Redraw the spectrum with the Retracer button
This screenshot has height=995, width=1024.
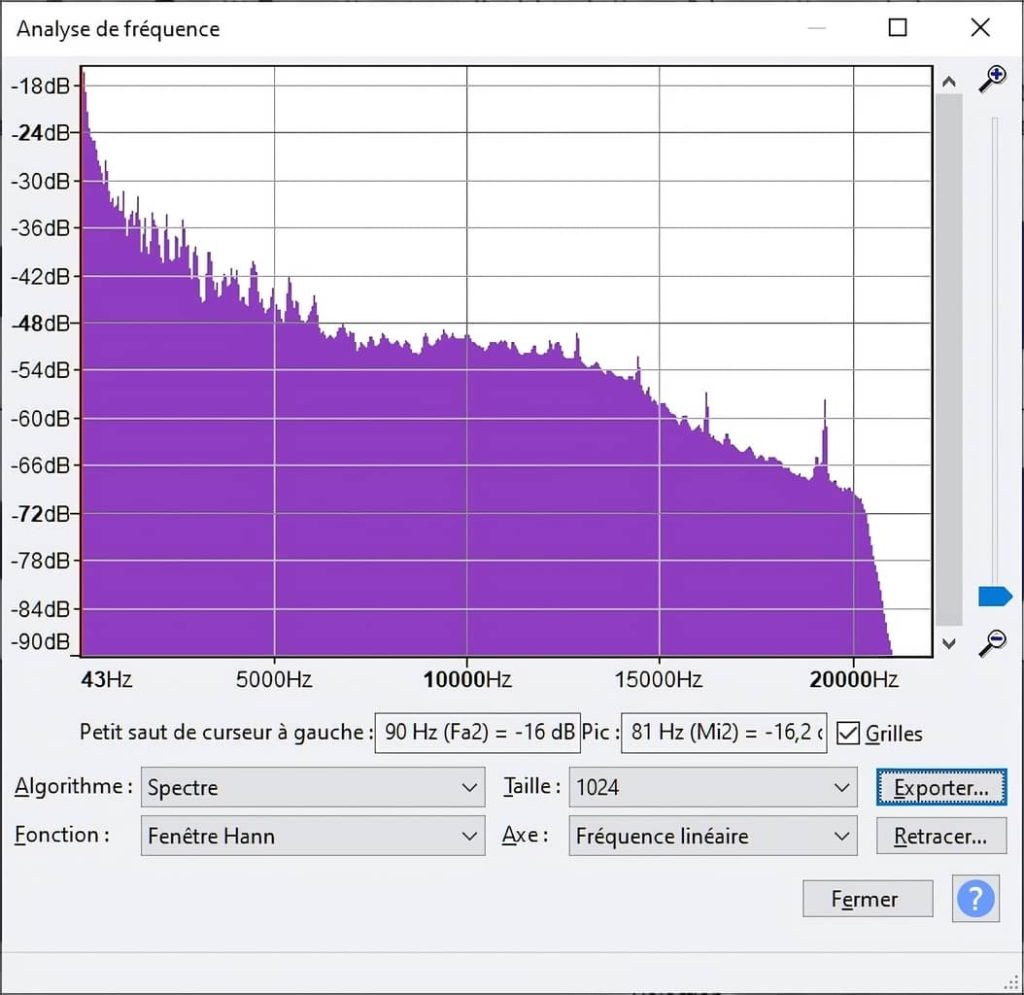click(x=940, y=836)
